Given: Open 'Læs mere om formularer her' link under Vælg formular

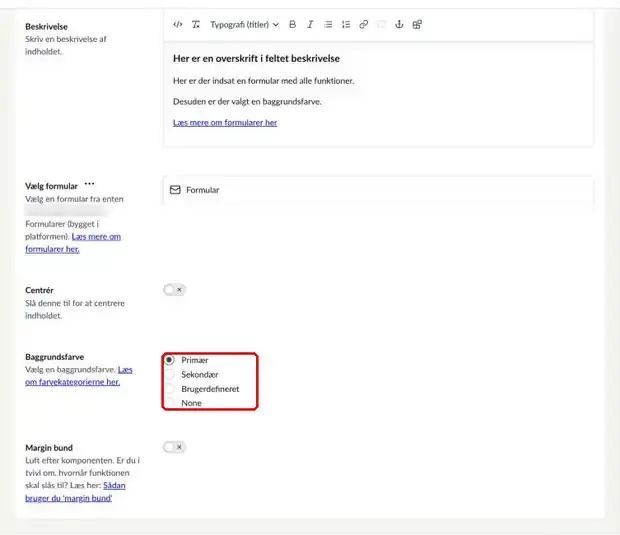Looking at the screenshot, I should coord(73,243).
